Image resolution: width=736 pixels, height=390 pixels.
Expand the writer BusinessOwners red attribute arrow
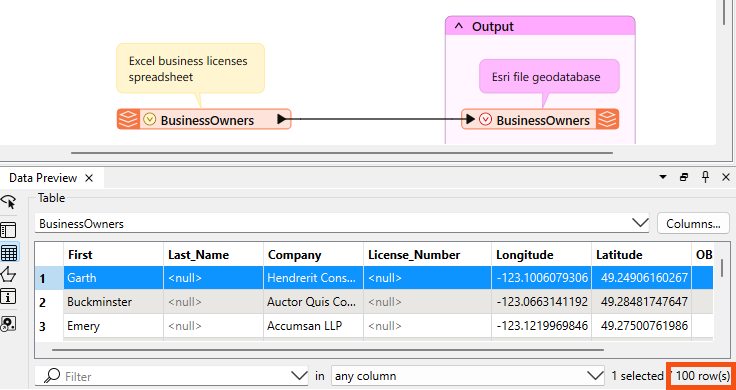pyautogui.click(x=486, y=120)
